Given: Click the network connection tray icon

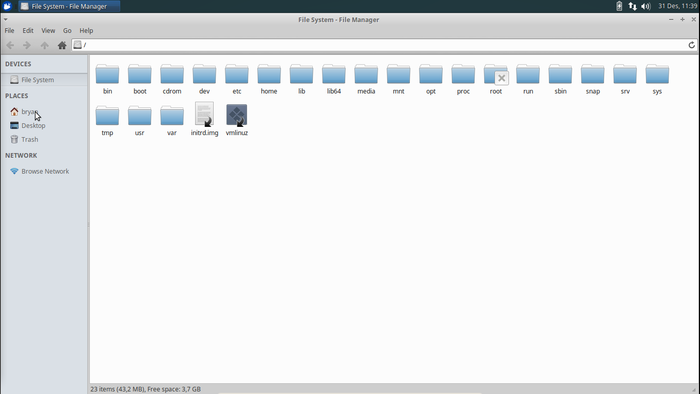Looking at the screenshot, I should (x=633, y=6).
